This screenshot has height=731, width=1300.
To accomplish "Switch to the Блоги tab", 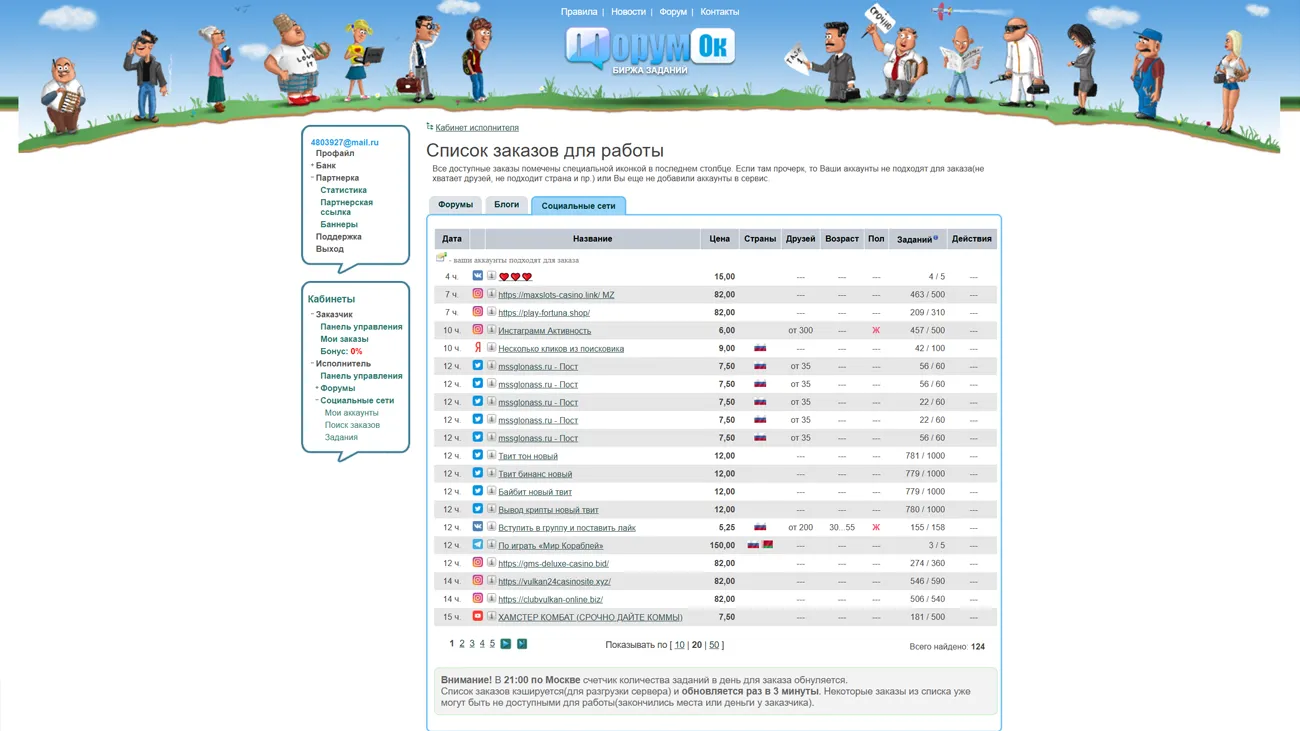I will (506, 205).
